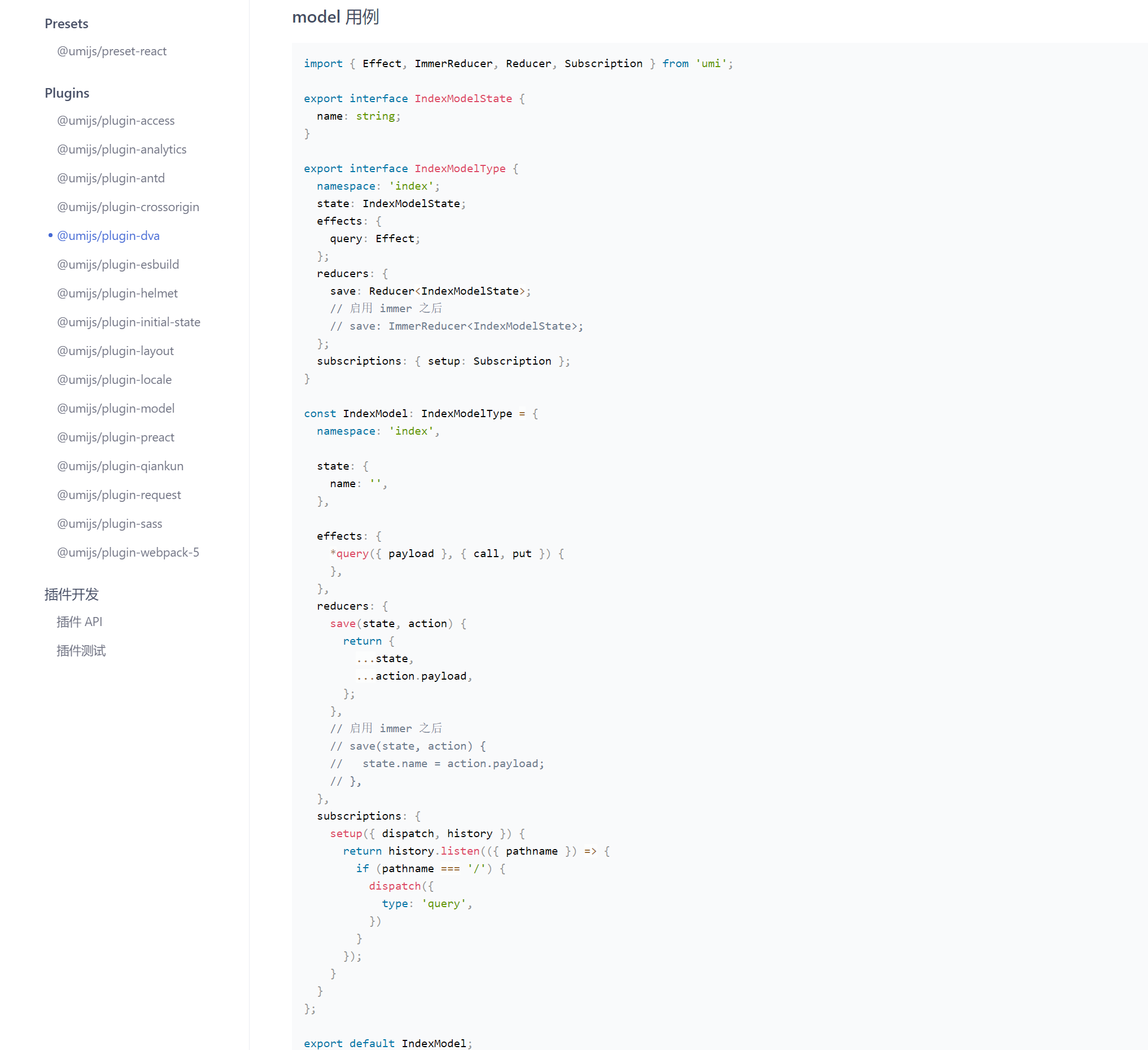The image size is (1148, 1050).
Task: Click the 'model 用例' page heading
Action: point(335,17)
